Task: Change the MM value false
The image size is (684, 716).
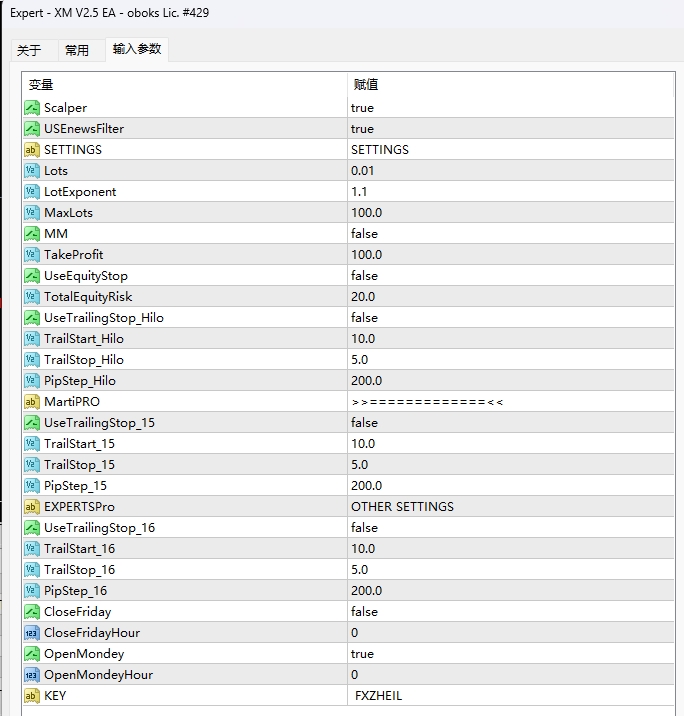Action: 510,234
